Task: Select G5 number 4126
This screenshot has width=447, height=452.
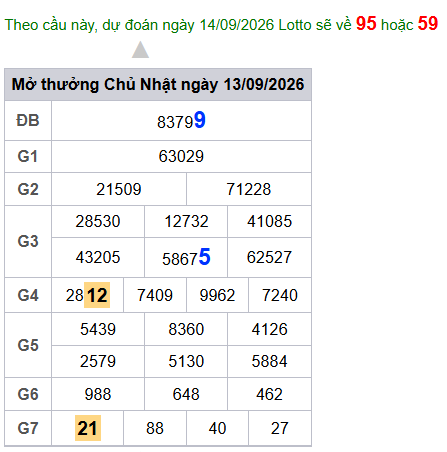Action: (x=269, y=329)
